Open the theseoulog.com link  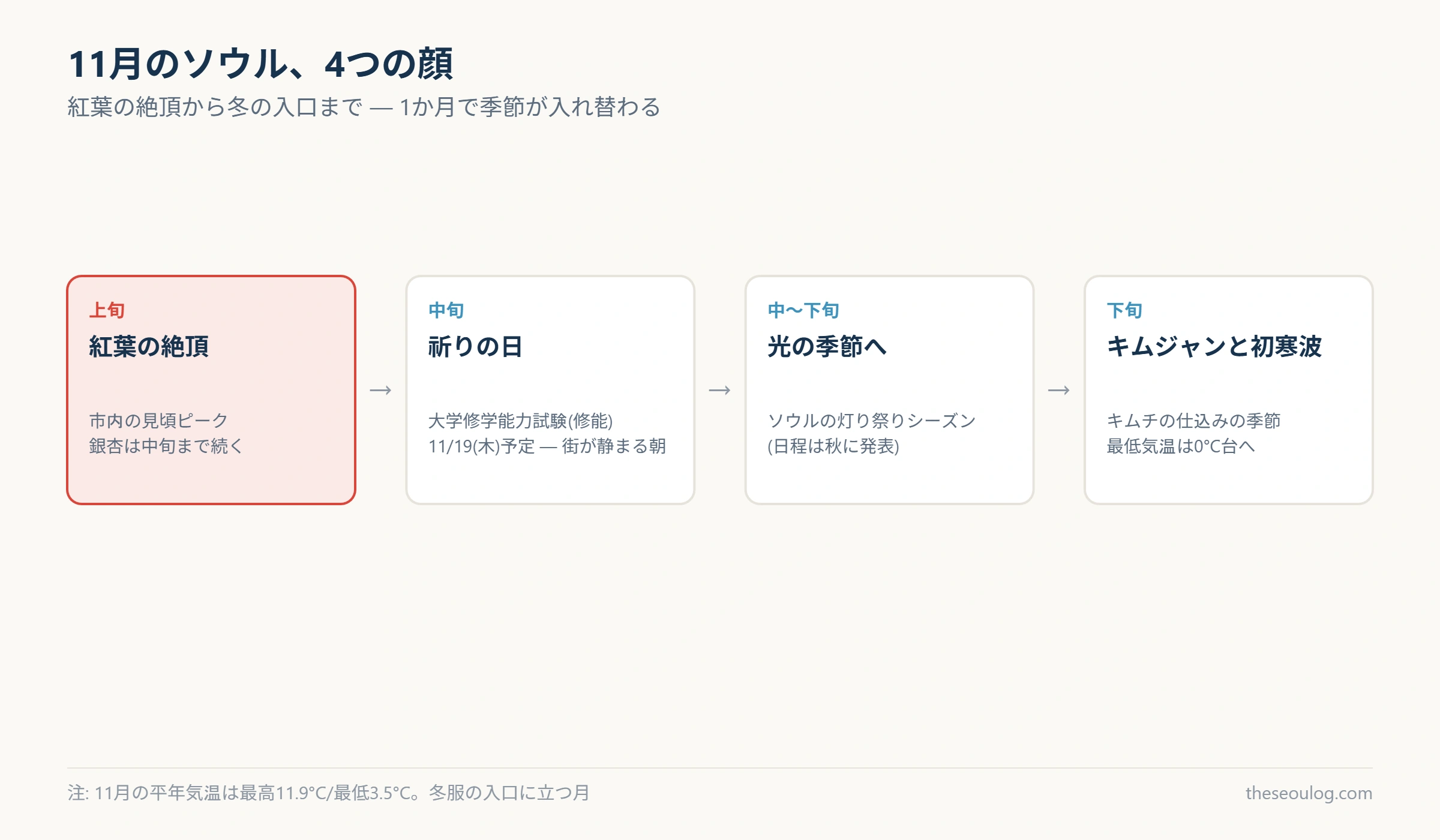tap(1309, 793)
